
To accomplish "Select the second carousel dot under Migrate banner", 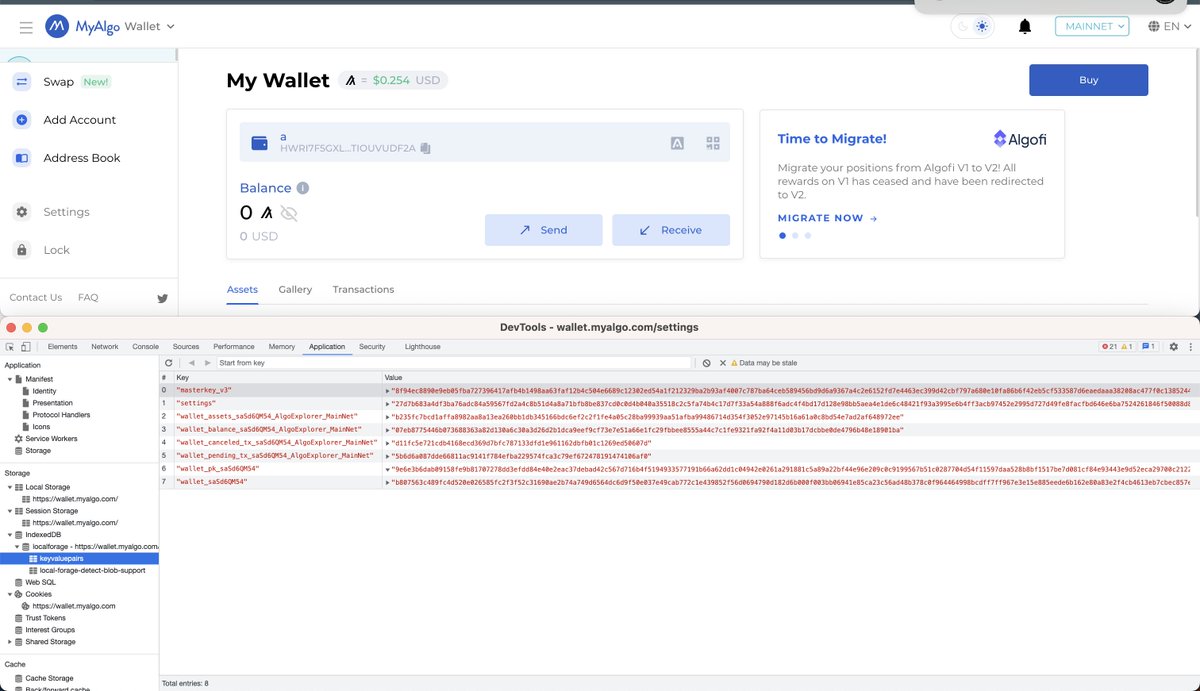I will [x=794, y=235].
